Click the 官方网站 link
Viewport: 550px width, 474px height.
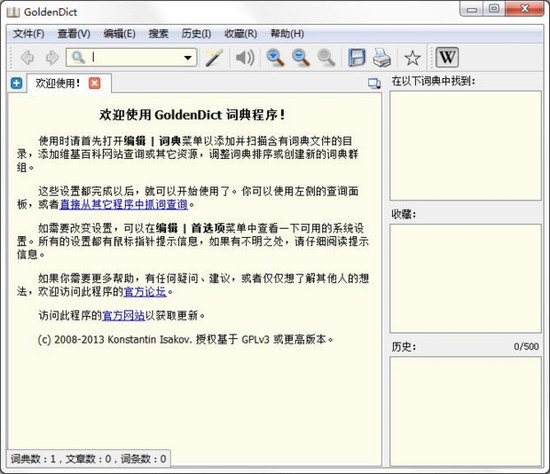(123, 315)
